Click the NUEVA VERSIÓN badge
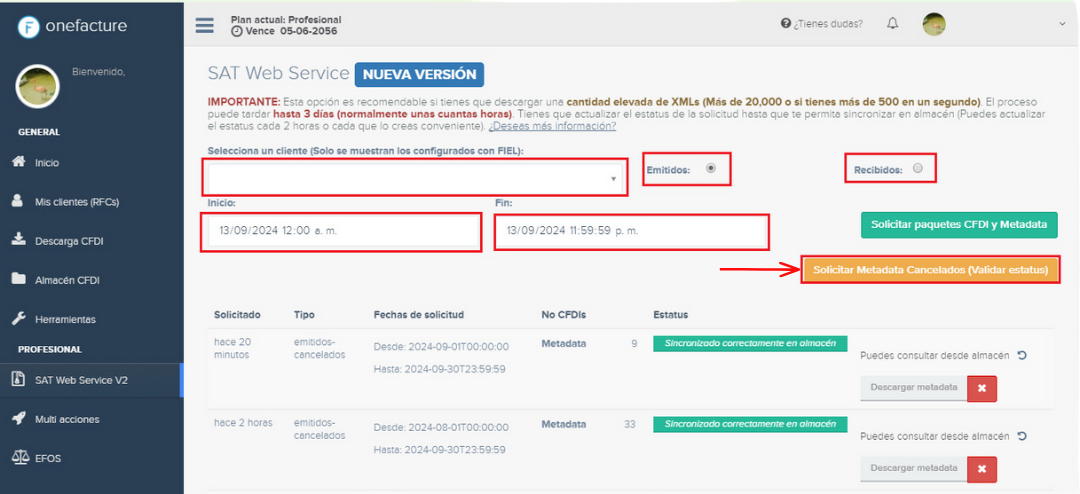This screenshot has height=494, width=1080. click(x=419, y=74)
